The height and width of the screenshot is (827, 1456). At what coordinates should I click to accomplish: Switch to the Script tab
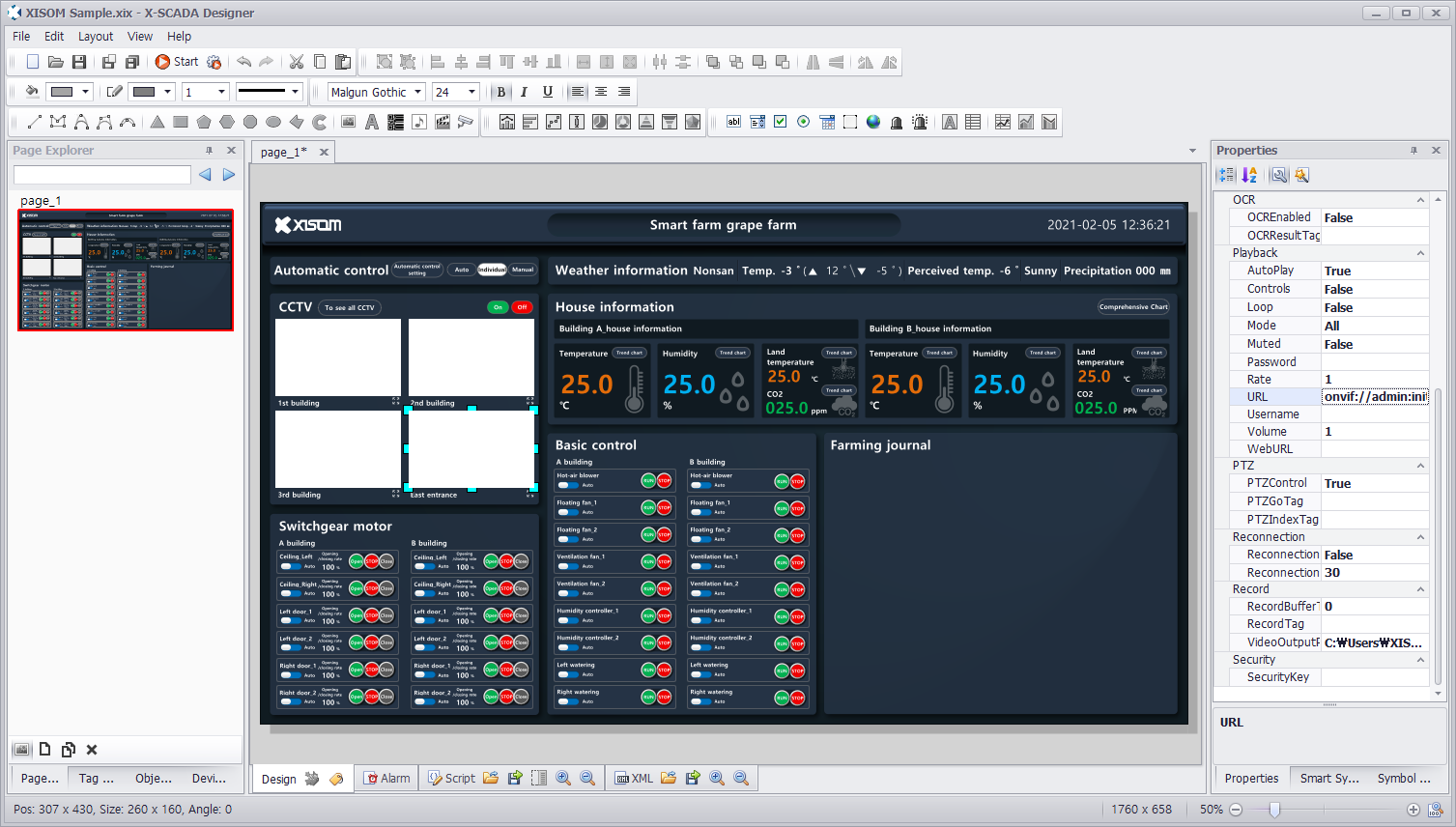pyautogui.click(x=451, y=778)
